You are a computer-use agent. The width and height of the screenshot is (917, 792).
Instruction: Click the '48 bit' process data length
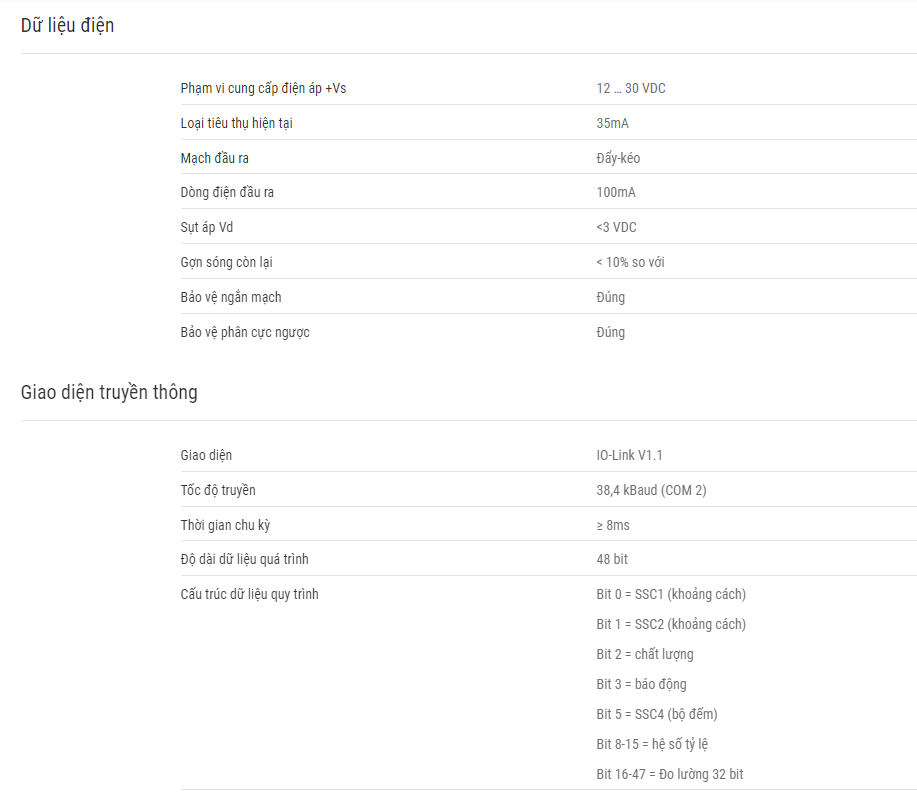[612, 559]
